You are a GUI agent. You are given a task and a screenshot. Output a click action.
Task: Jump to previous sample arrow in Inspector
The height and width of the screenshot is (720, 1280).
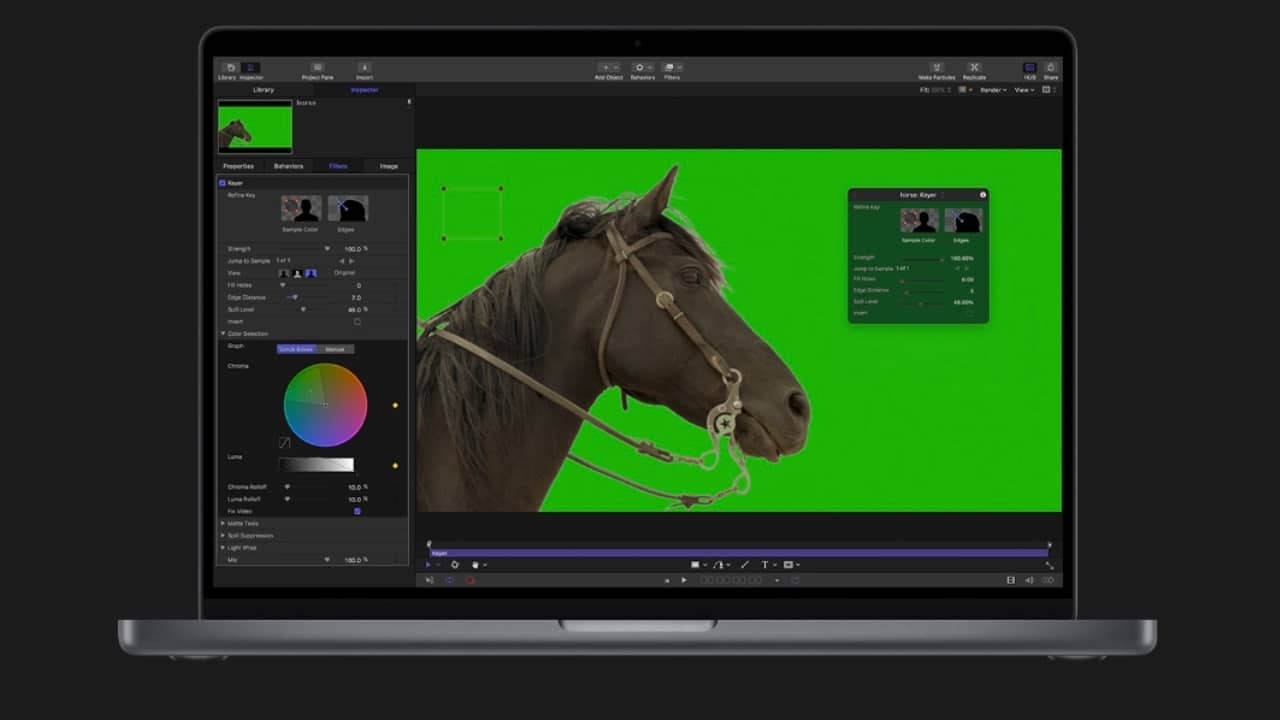[341, 261]
